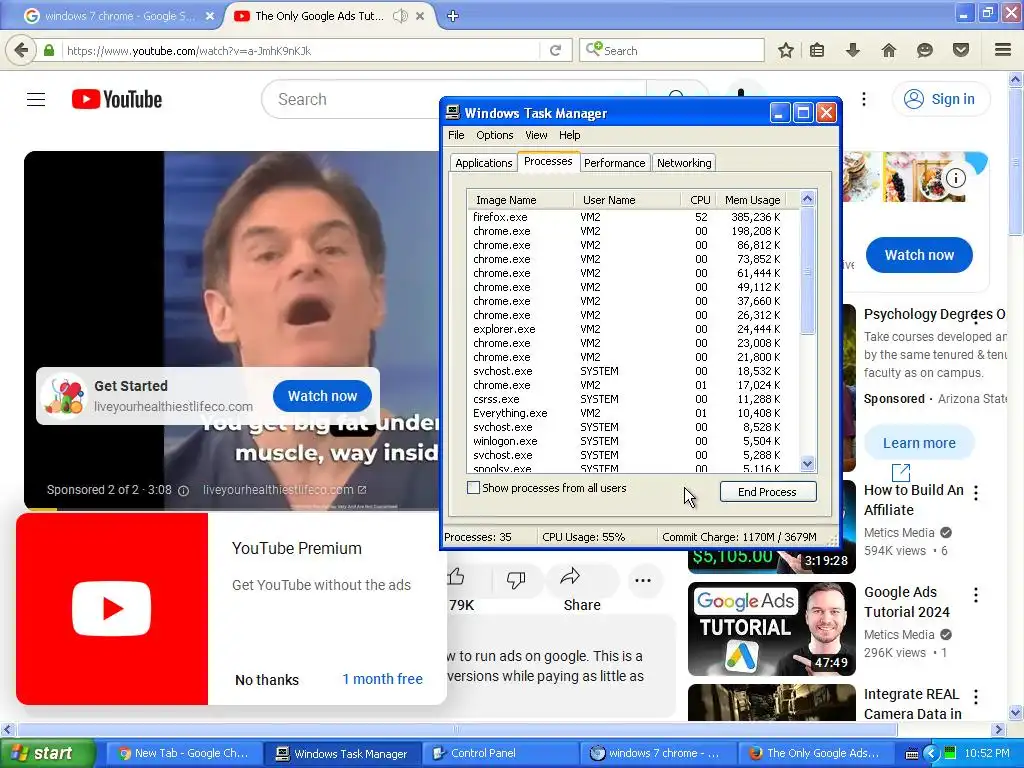Switch to the Performance tab
The image size is (1024, 768).
point(615,163)
